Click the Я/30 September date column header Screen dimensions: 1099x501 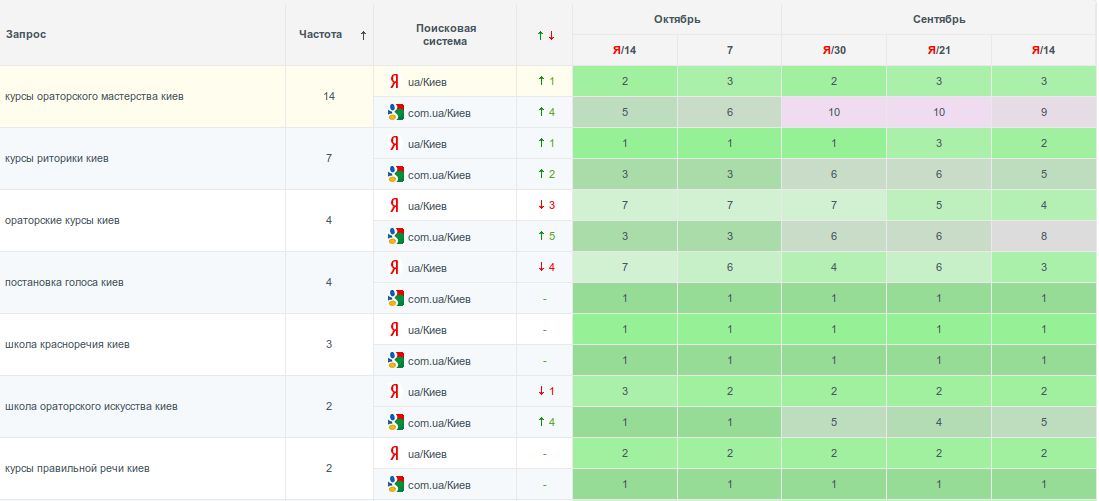coord(834,50)
